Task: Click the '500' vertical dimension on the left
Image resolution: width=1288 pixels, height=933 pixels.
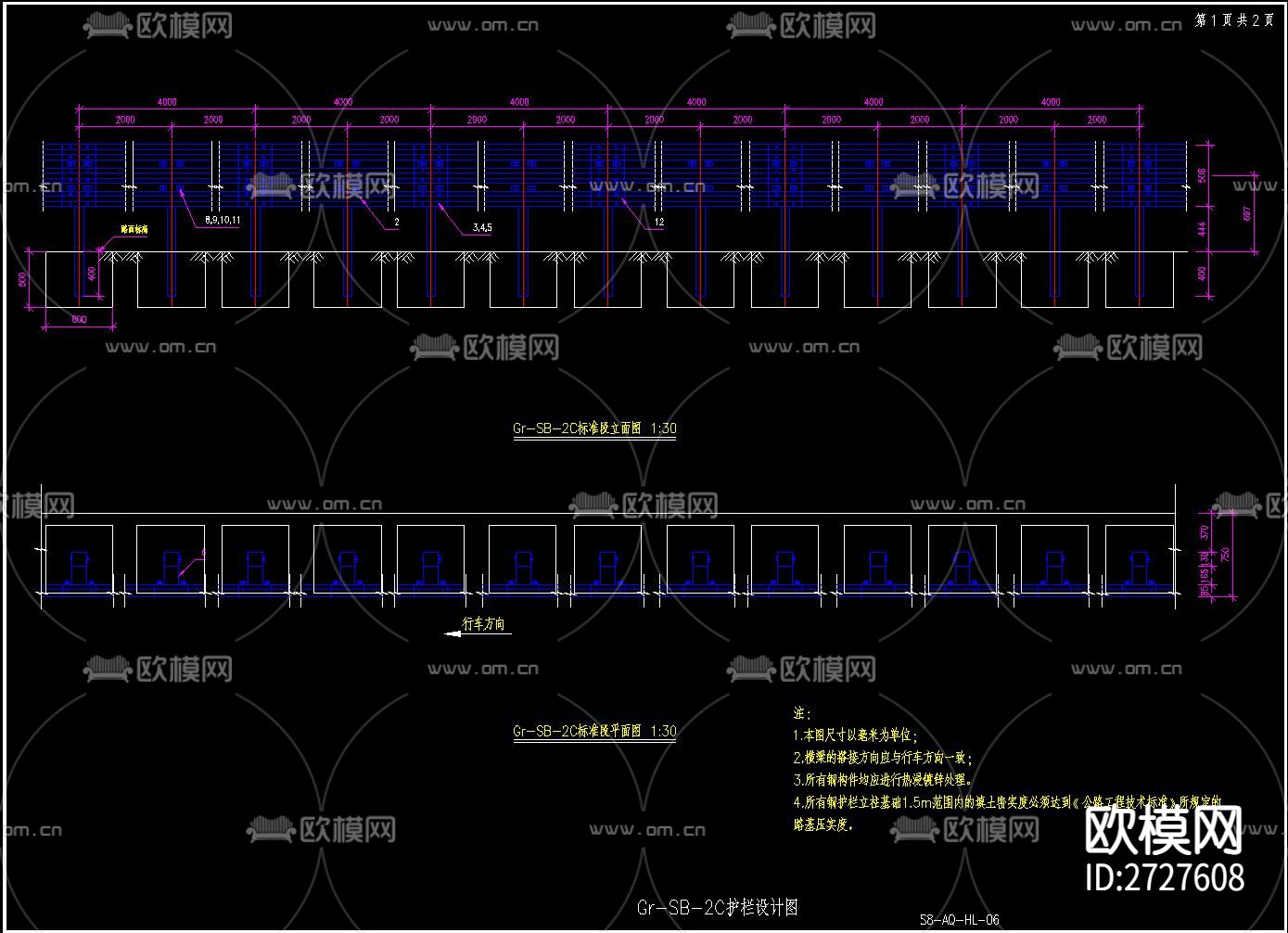Action: 23,279
